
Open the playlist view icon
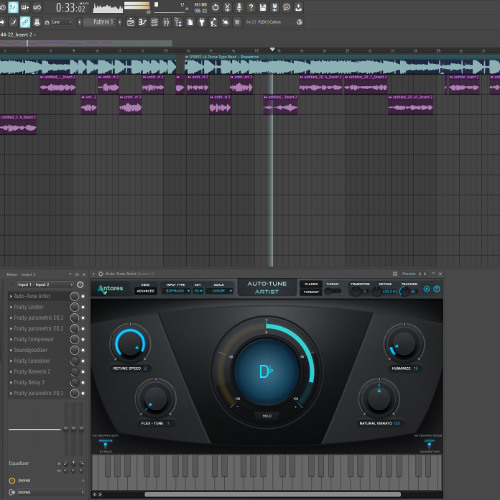click(x=131, y=22)
